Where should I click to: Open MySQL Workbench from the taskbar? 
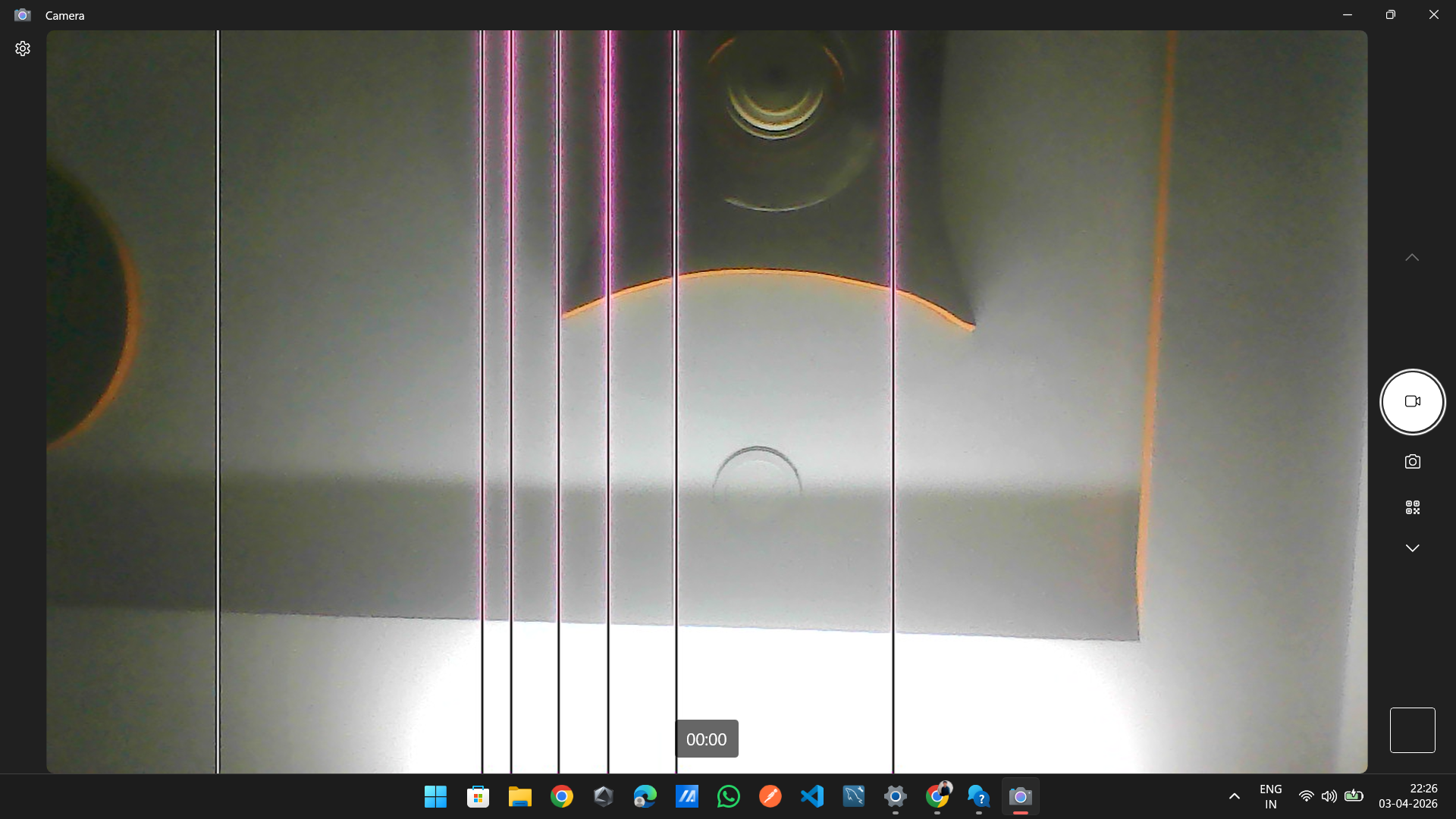tap(853, 796)
